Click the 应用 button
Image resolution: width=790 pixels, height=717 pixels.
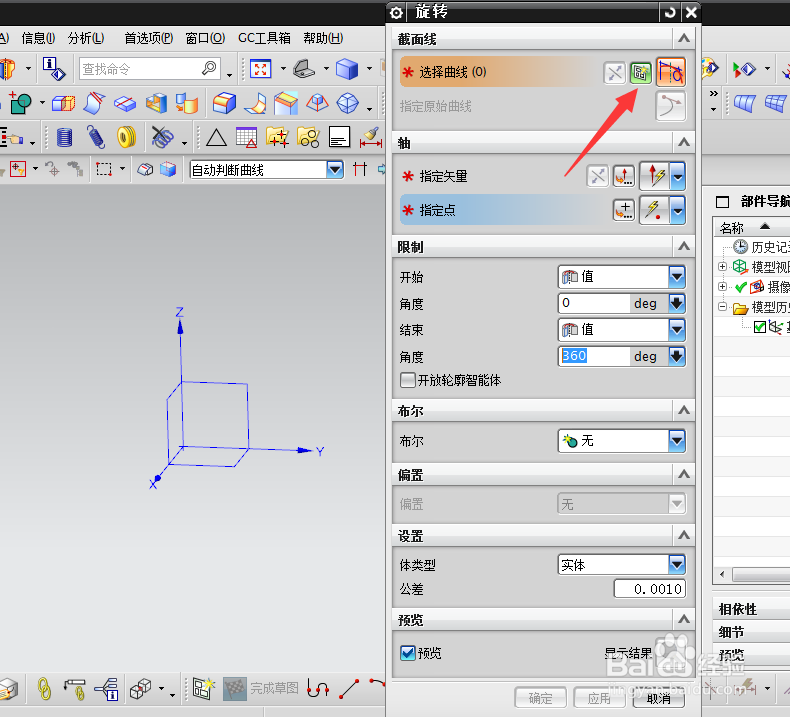[x=599, y=698]
